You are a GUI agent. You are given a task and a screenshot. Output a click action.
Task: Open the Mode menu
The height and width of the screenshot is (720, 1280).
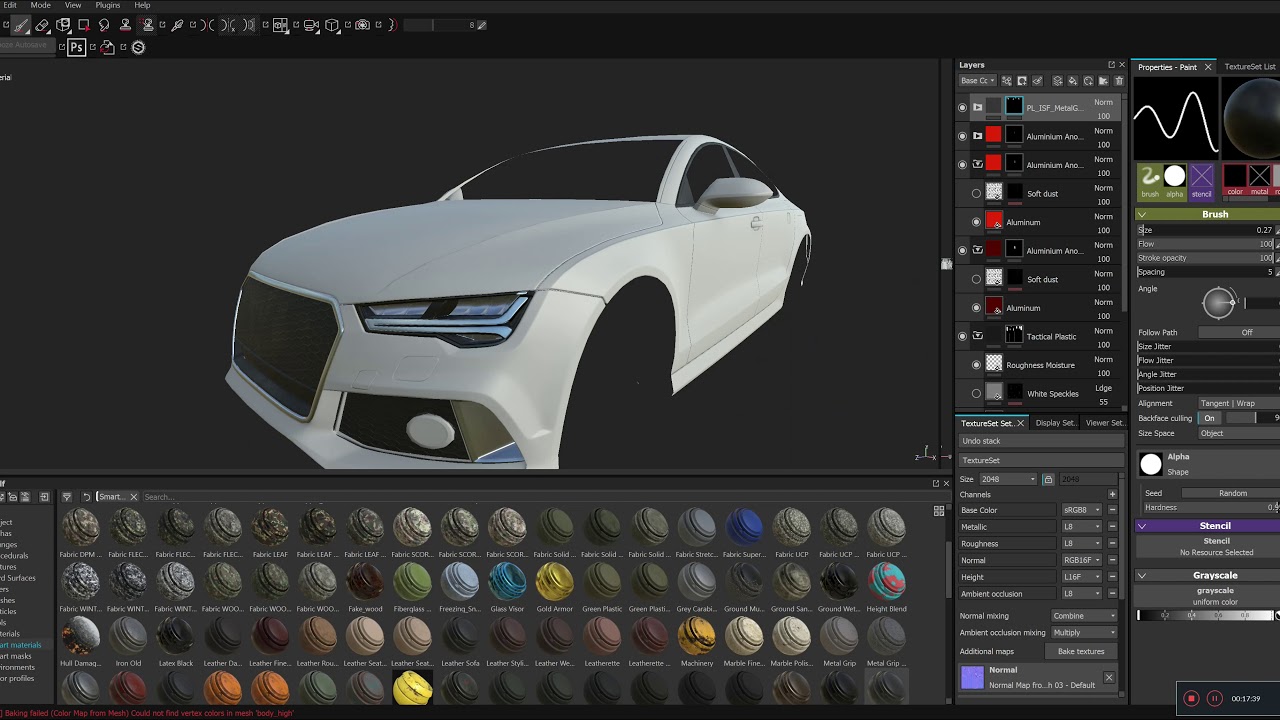[x=40, y=5]
